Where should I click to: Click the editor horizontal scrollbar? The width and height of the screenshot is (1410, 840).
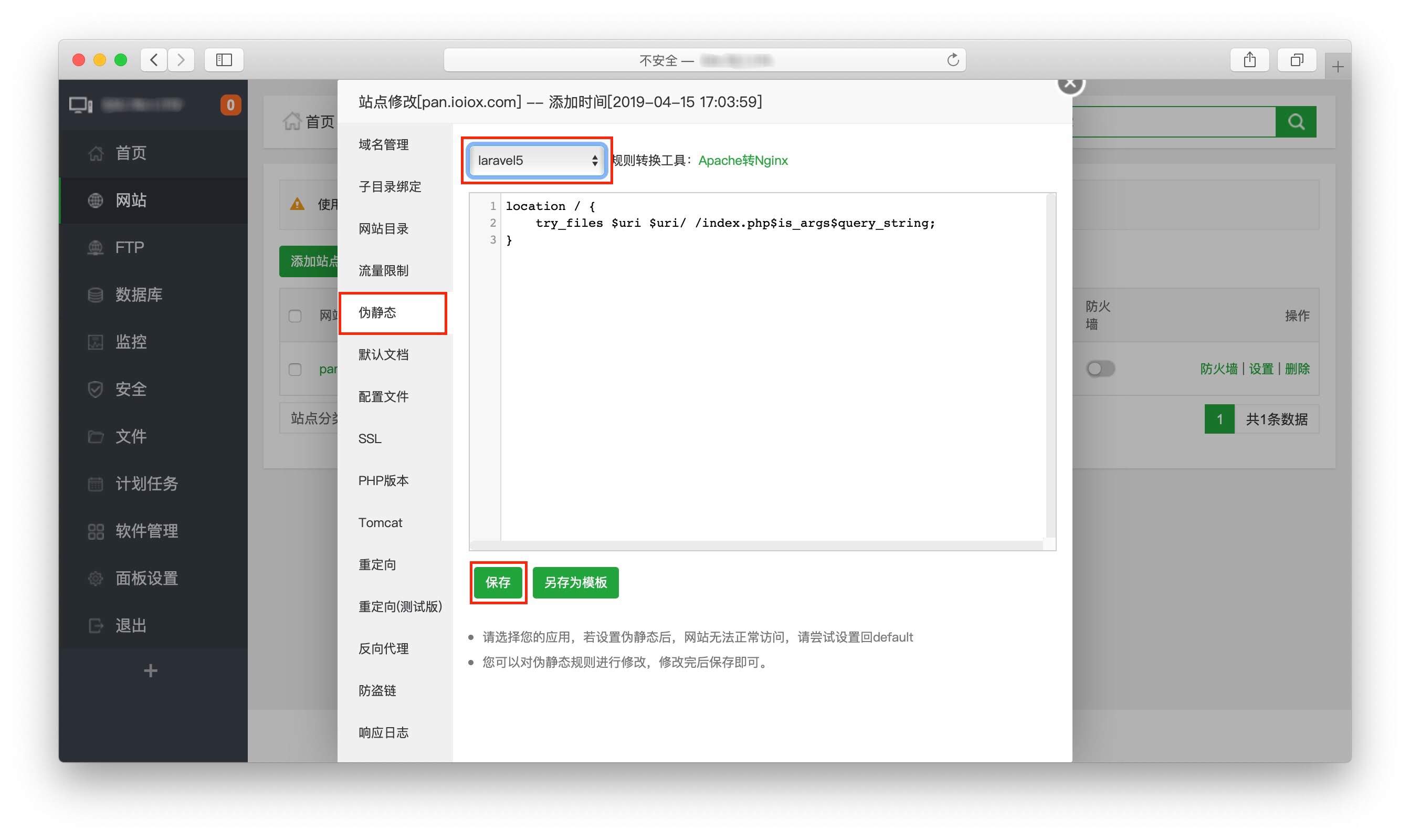[x=757, y=545]
